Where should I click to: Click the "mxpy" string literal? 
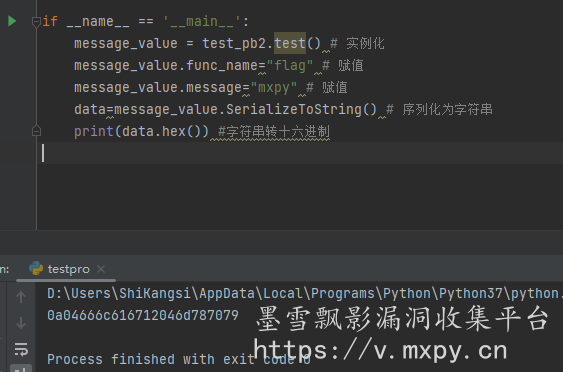274,88
